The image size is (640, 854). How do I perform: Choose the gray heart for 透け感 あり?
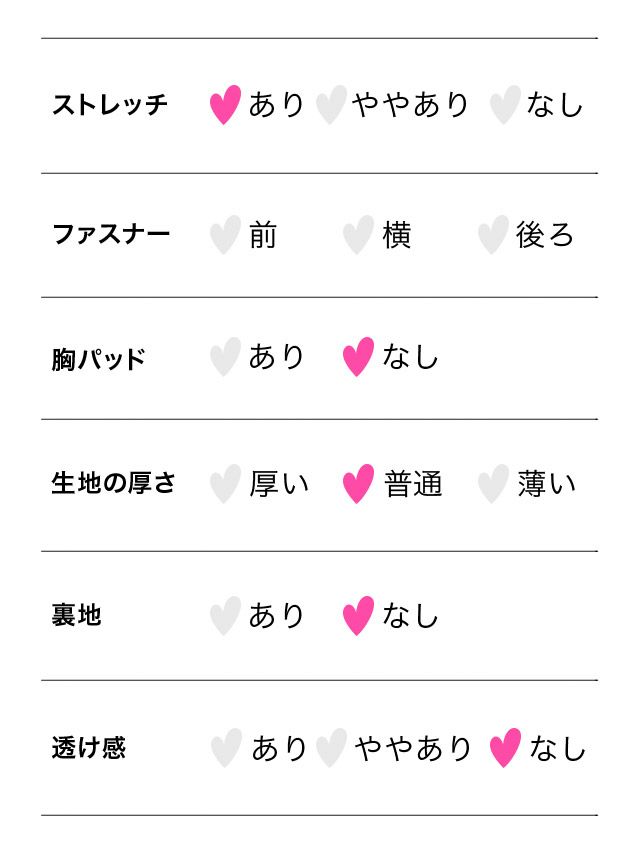226,748
